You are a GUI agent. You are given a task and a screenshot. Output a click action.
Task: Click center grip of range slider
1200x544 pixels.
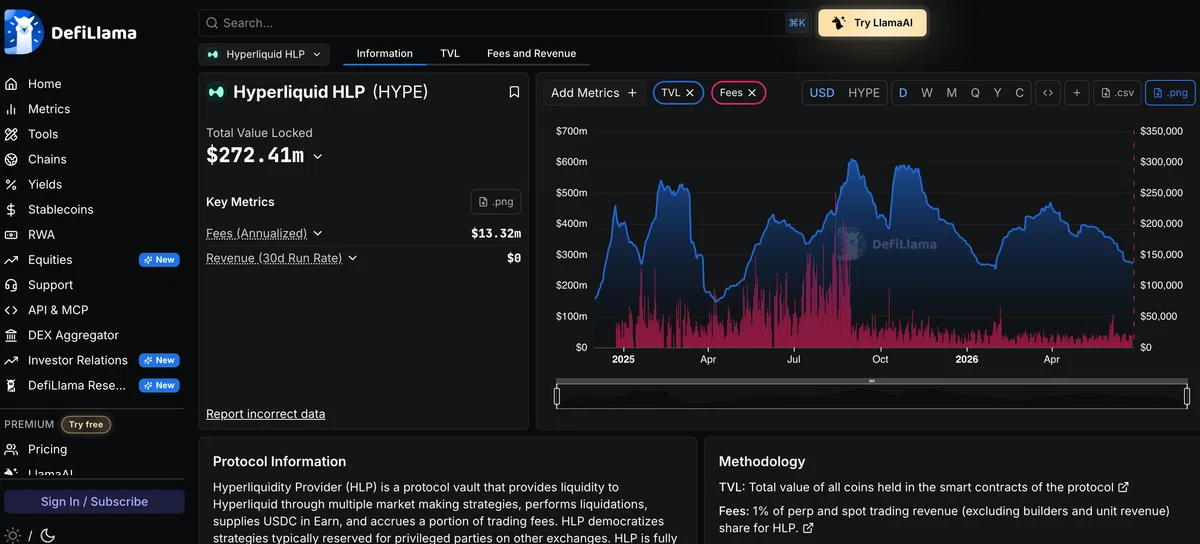pos(872,381)
